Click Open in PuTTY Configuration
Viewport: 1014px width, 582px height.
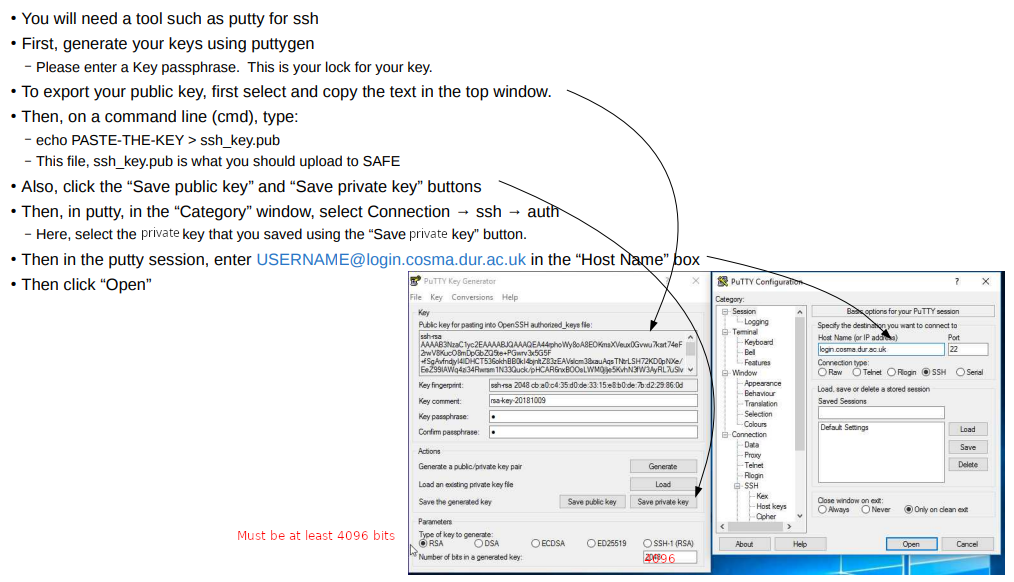tap(911, 544)
